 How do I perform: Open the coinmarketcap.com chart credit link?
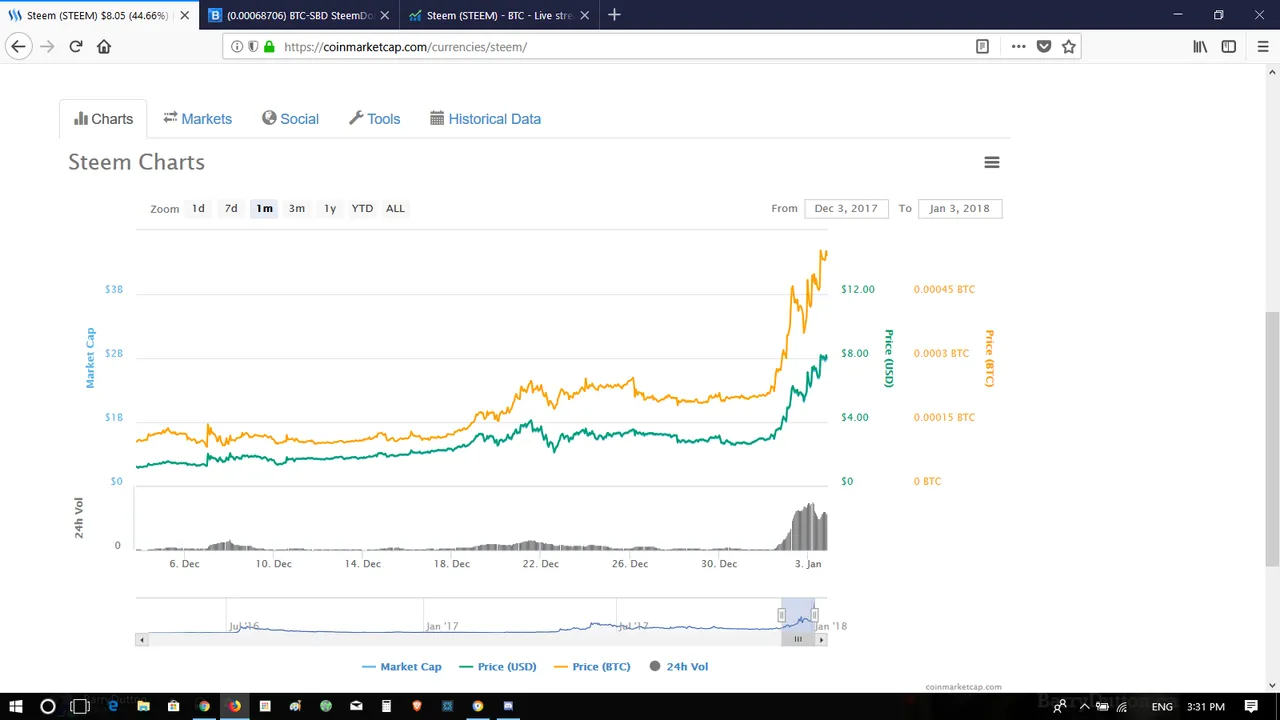[x=964, y=687]
